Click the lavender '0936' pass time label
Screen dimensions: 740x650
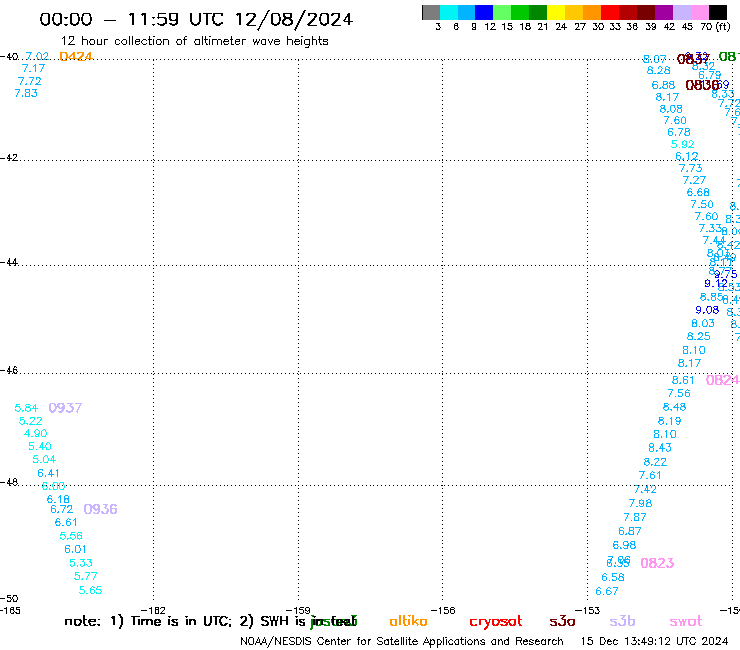coord(100,509)
